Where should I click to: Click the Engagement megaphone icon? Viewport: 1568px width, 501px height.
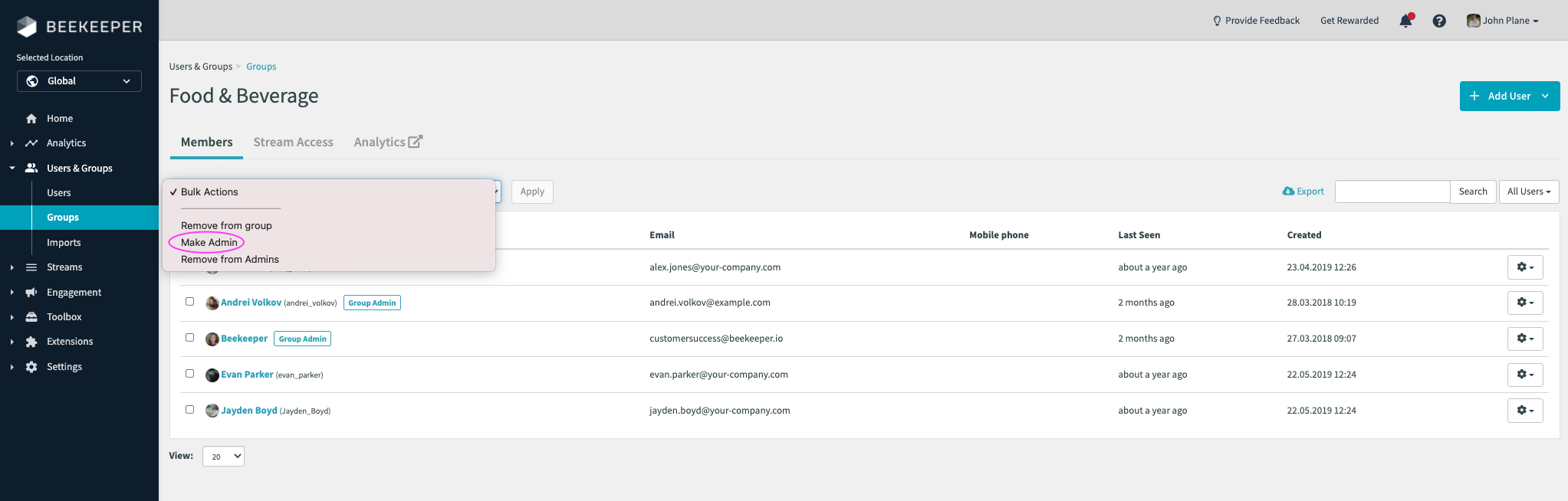tap(31, 293)
